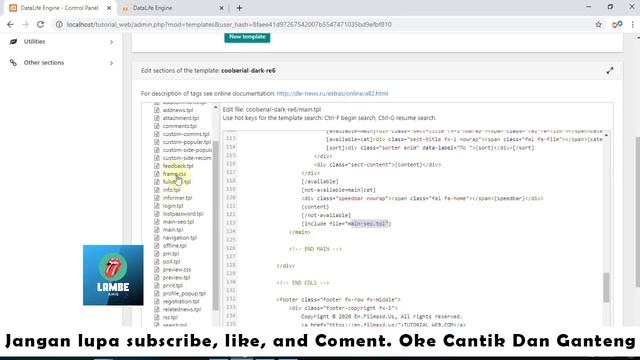Click the file icon beside attachment.tpl
640x360 pixels.
pos(157,118)
